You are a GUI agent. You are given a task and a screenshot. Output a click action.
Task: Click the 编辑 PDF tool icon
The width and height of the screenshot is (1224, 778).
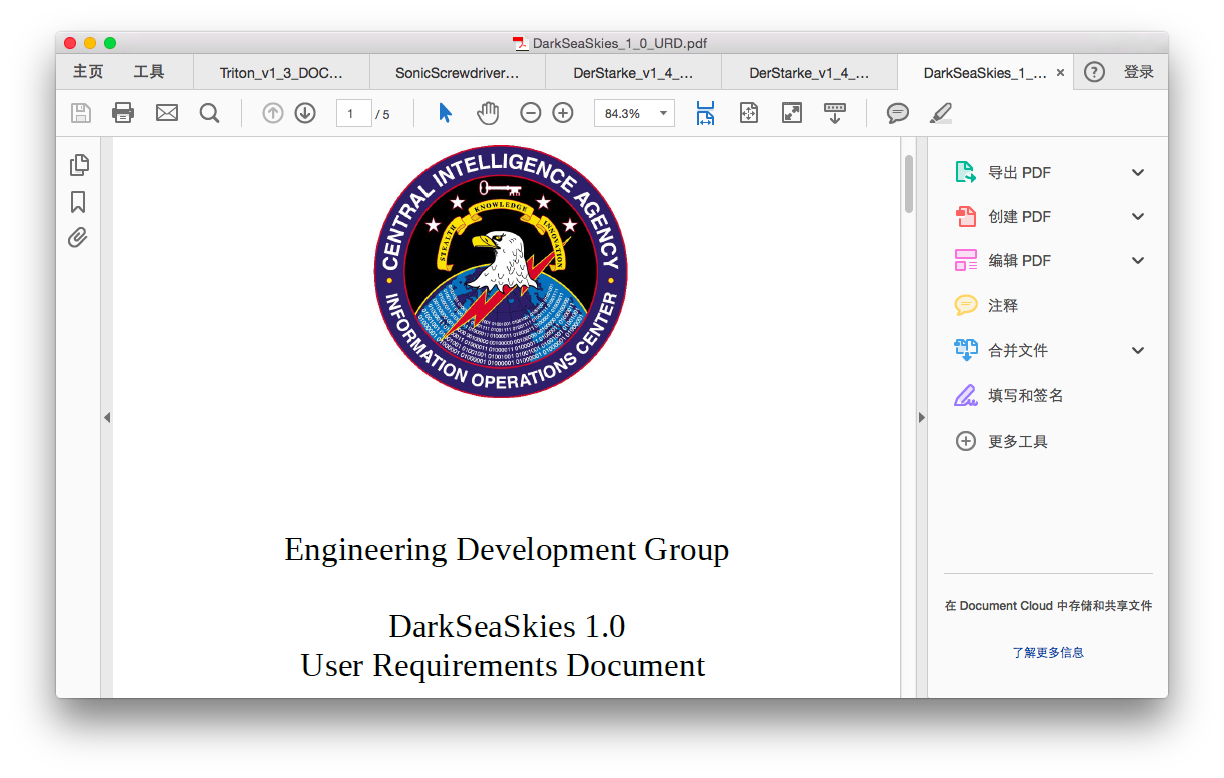(x=965, y=260)
